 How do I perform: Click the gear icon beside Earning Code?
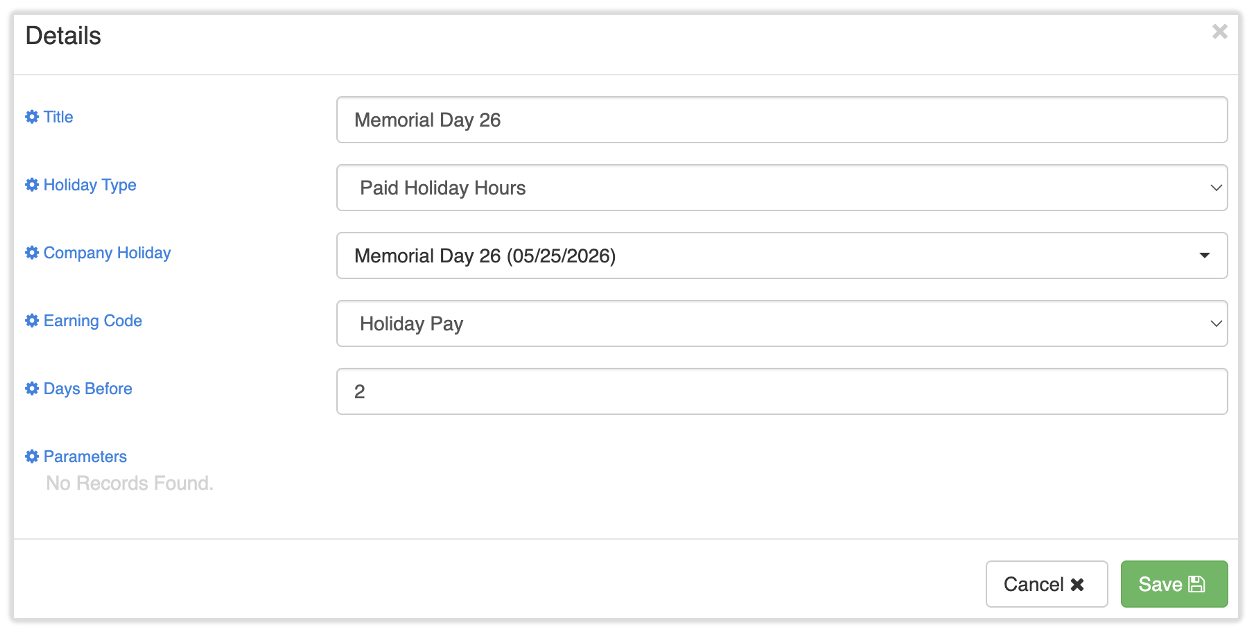pyautogui.click(x=32, y=321)
